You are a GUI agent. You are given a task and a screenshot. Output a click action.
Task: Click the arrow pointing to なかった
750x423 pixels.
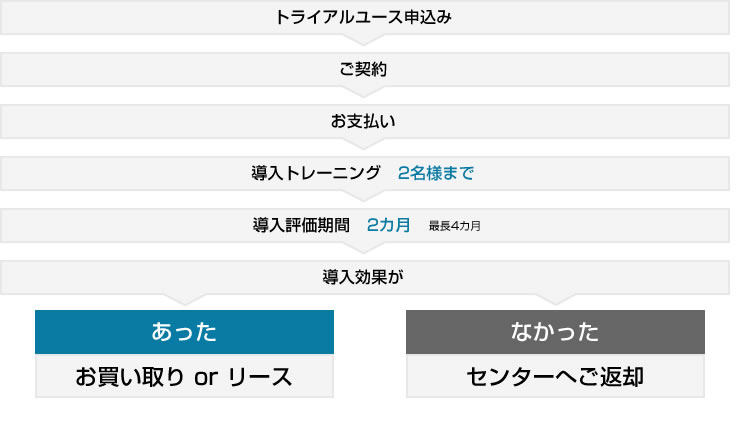point(556,300)
